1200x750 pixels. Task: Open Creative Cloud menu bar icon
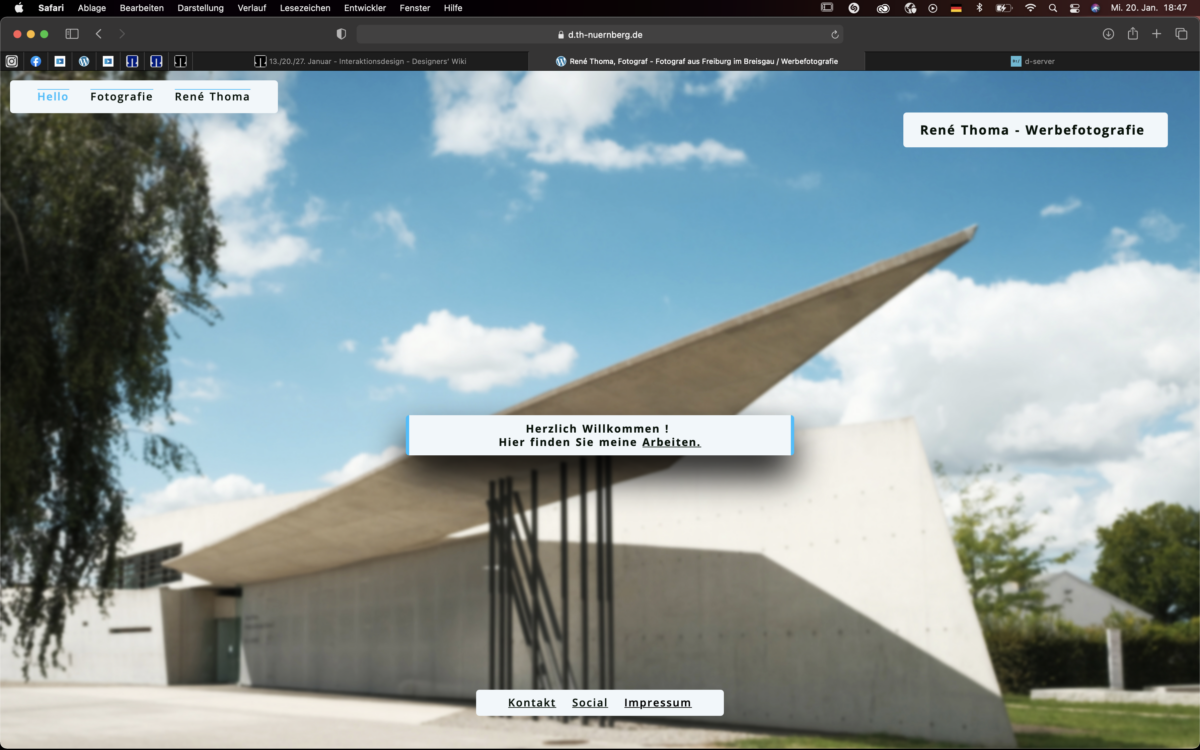[x=883, y=8]
